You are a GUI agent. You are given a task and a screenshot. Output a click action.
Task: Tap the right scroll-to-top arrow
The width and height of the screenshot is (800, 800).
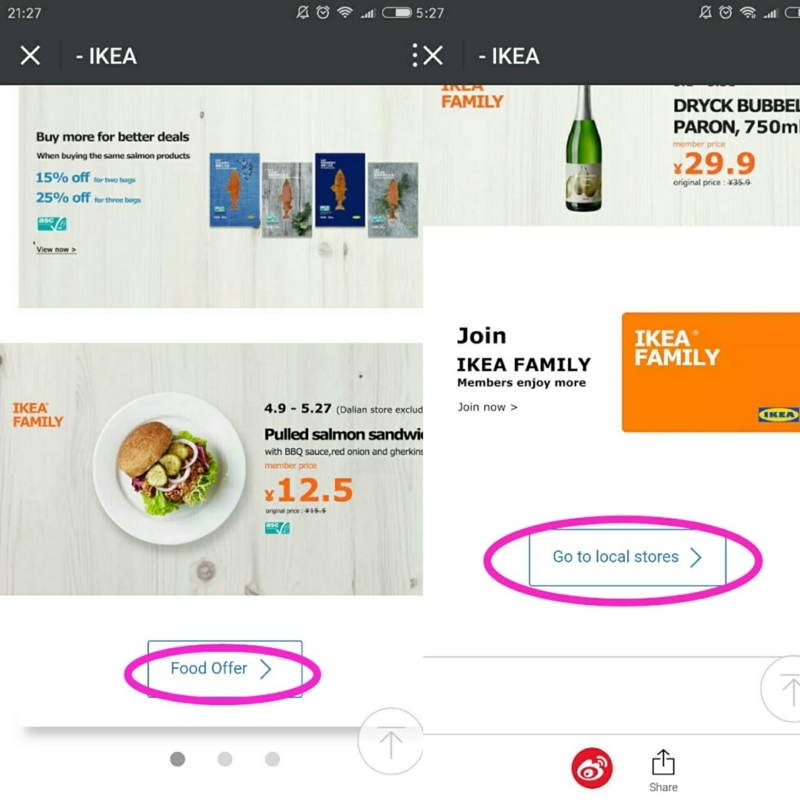(x=781, y=689)
